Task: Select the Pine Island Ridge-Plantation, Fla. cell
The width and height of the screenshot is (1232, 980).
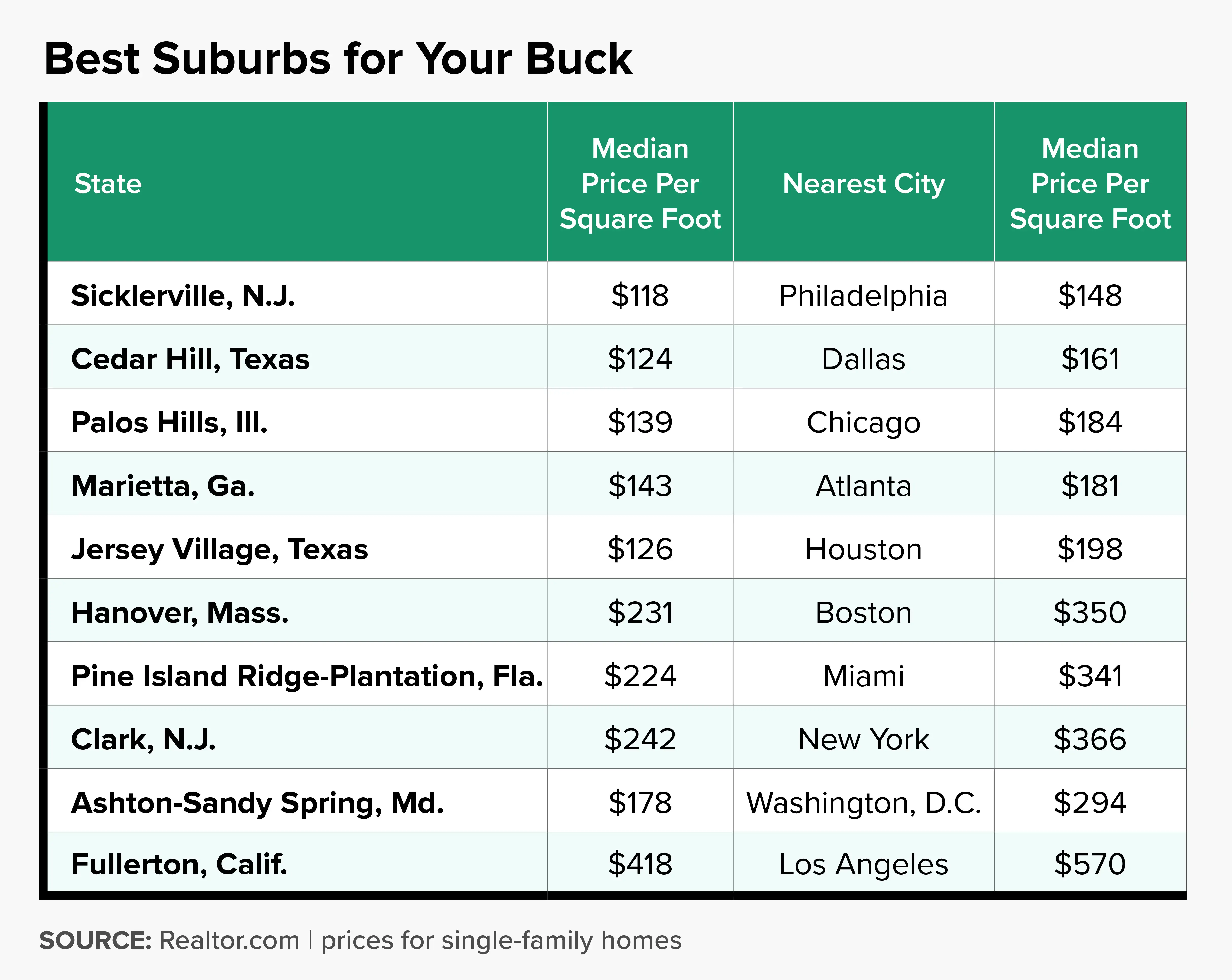Action: (x=307, y=677)
